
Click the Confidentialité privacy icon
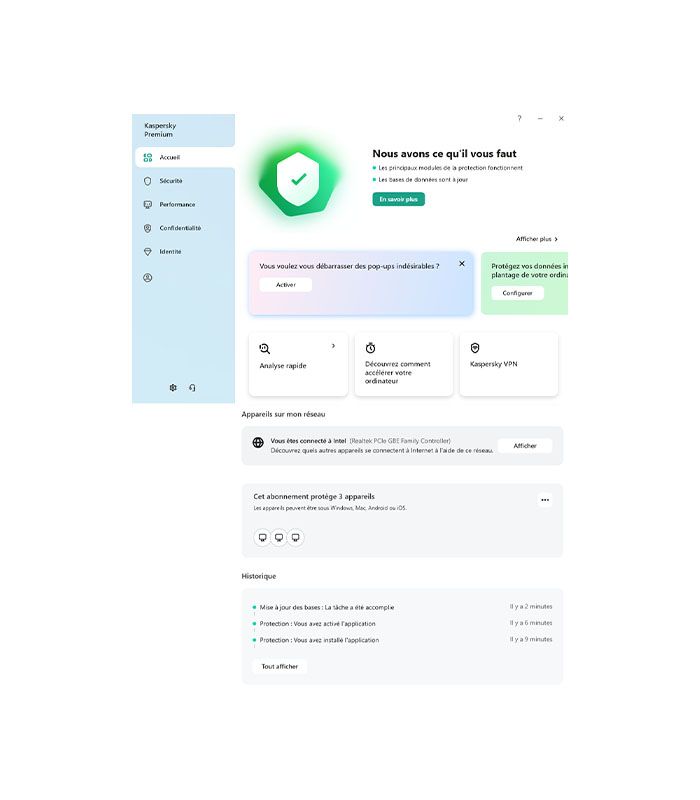tap(147, 228)
